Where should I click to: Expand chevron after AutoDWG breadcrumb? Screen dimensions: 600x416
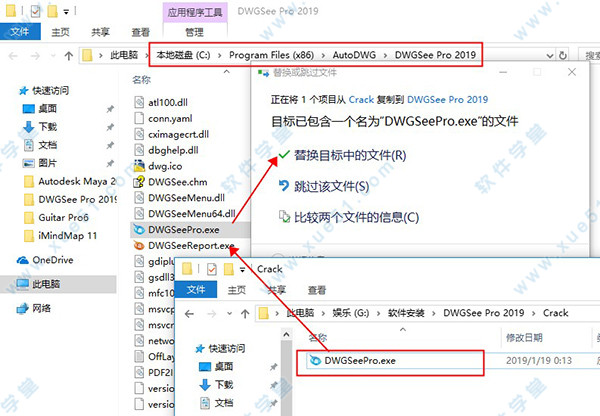coord(385,56)
